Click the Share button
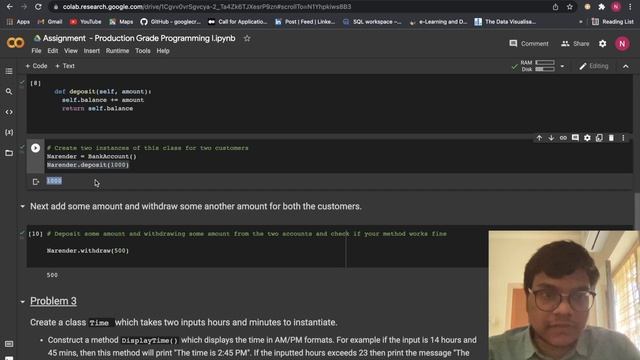The height and width of the screenshot is (360, 640). (575, 44)
